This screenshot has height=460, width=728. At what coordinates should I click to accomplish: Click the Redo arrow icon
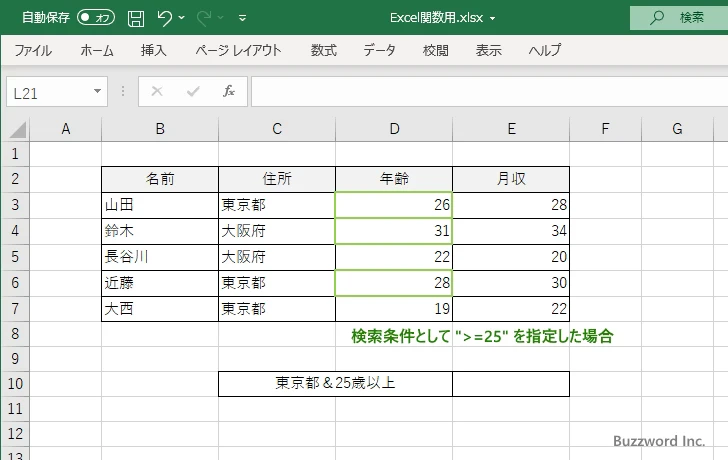[x=207, y=17]
